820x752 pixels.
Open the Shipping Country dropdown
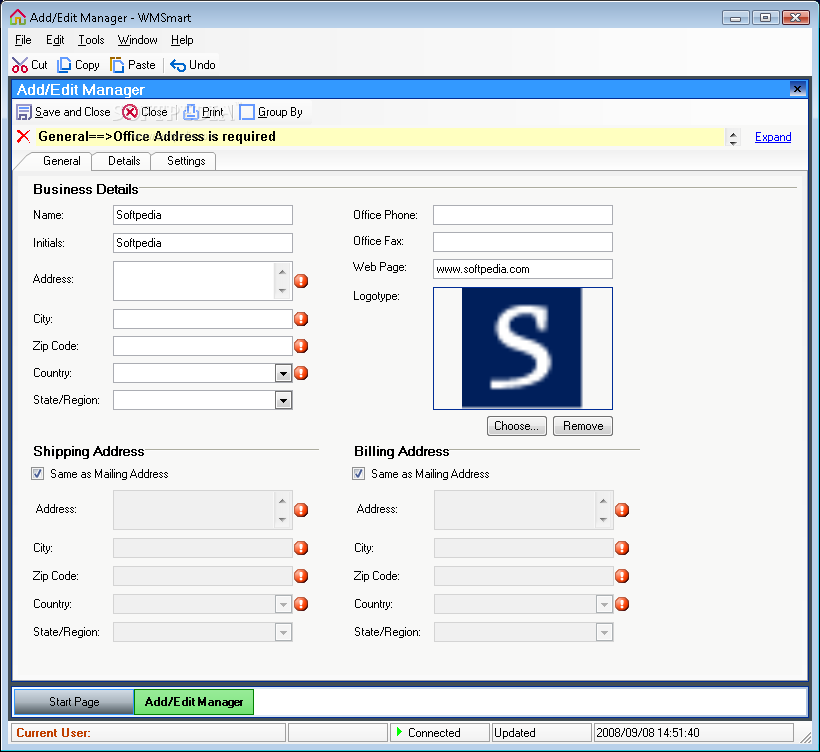click(x=283, y=605)
